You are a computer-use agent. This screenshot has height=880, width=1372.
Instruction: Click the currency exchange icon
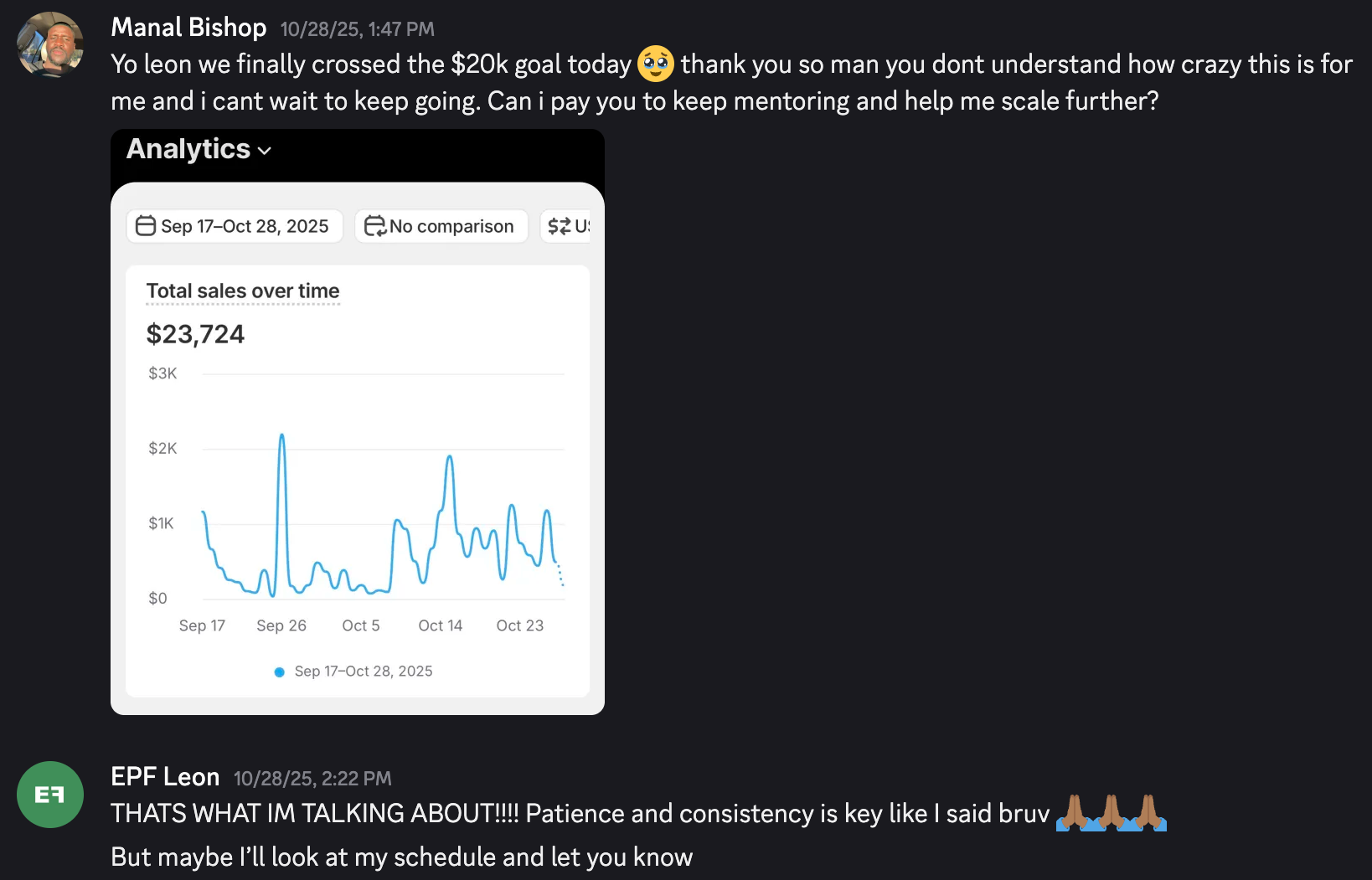(x=559, y=226)
